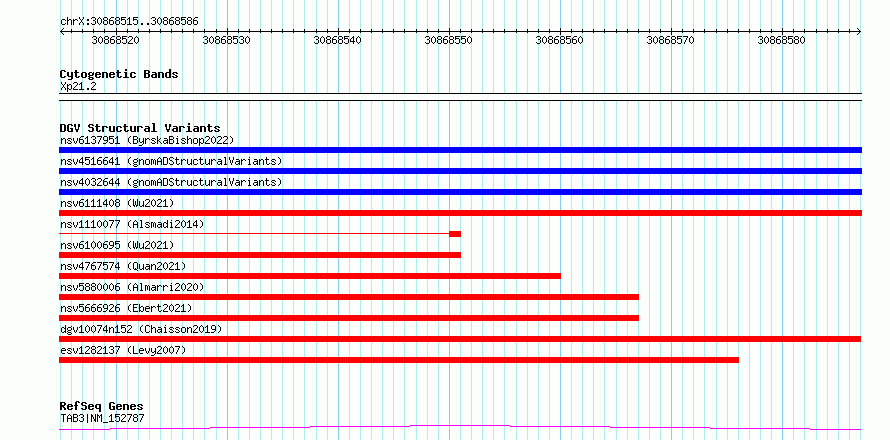Open gene label TAB3|NM_152787

(102, 419)
